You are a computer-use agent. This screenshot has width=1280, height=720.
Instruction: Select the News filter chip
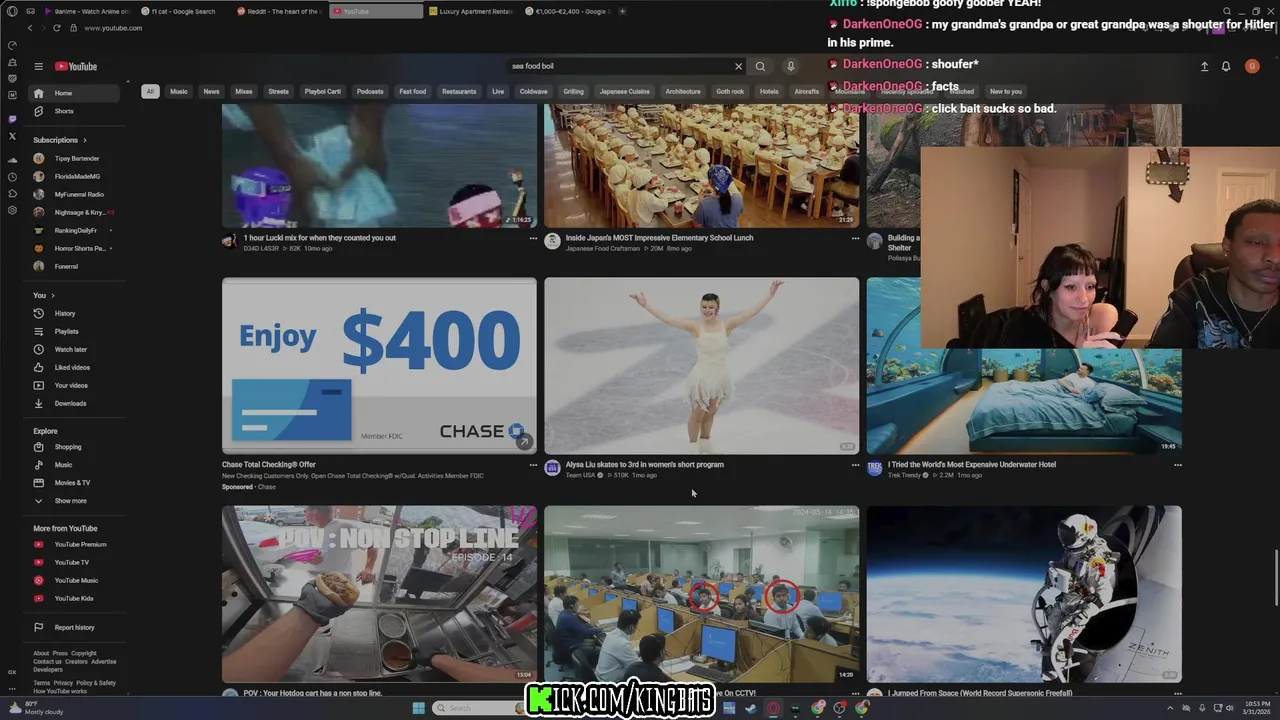(x=211, y=92)
